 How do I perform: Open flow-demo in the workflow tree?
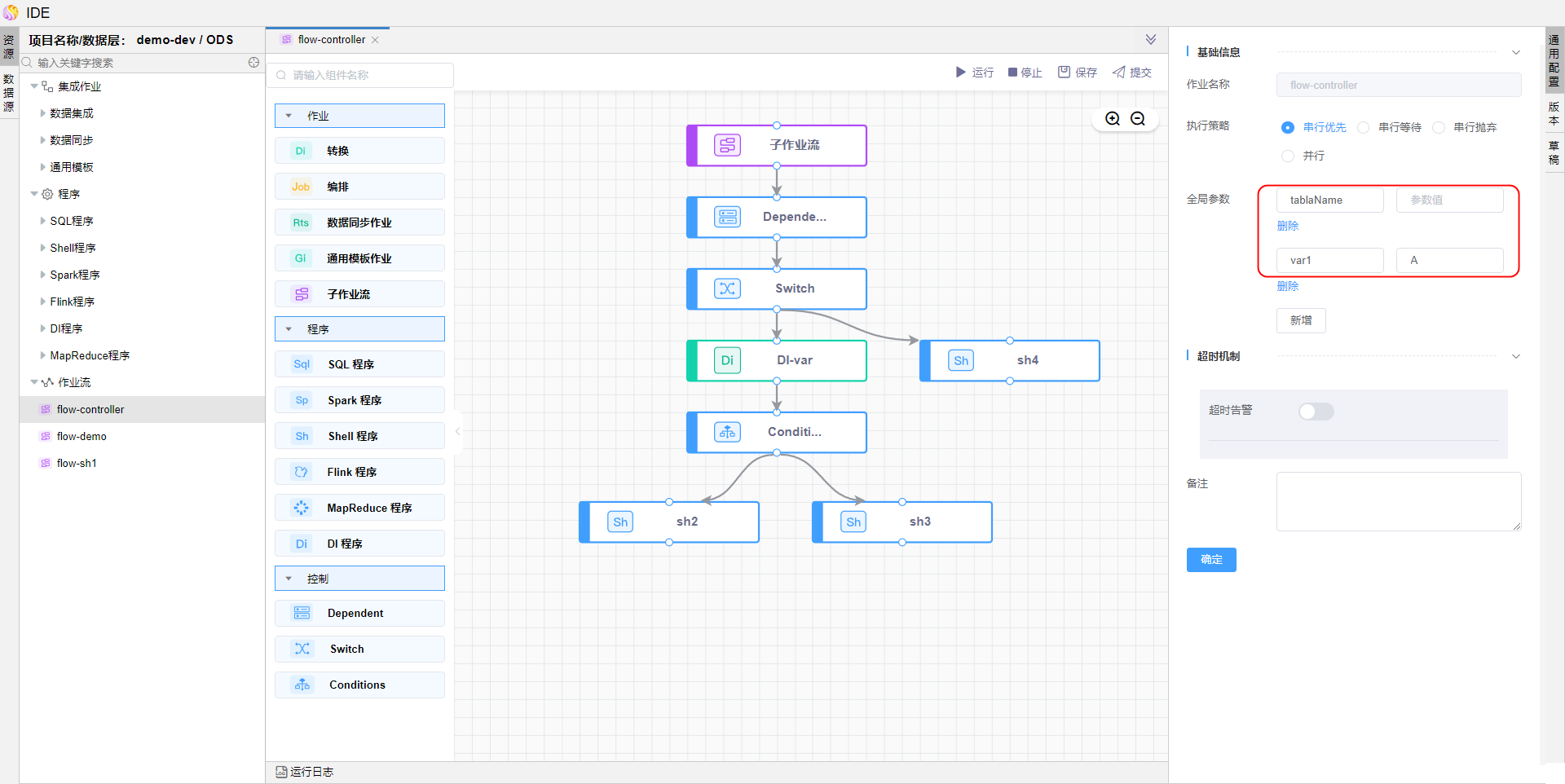82,437
